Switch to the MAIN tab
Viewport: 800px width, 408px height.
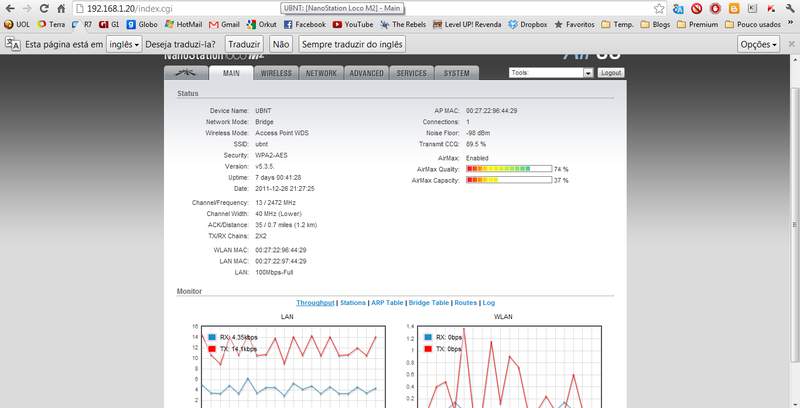[231, 73]
